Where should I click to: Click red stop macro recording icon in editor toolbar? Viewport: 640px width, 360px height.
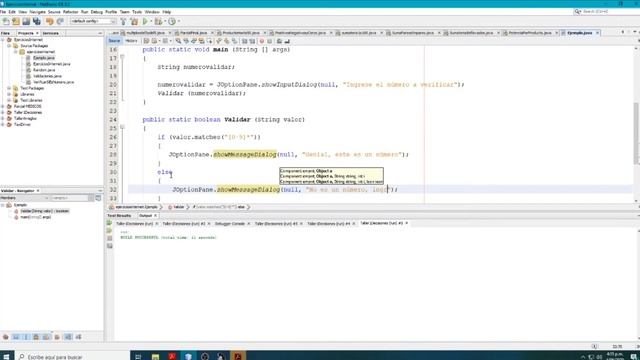262,41
